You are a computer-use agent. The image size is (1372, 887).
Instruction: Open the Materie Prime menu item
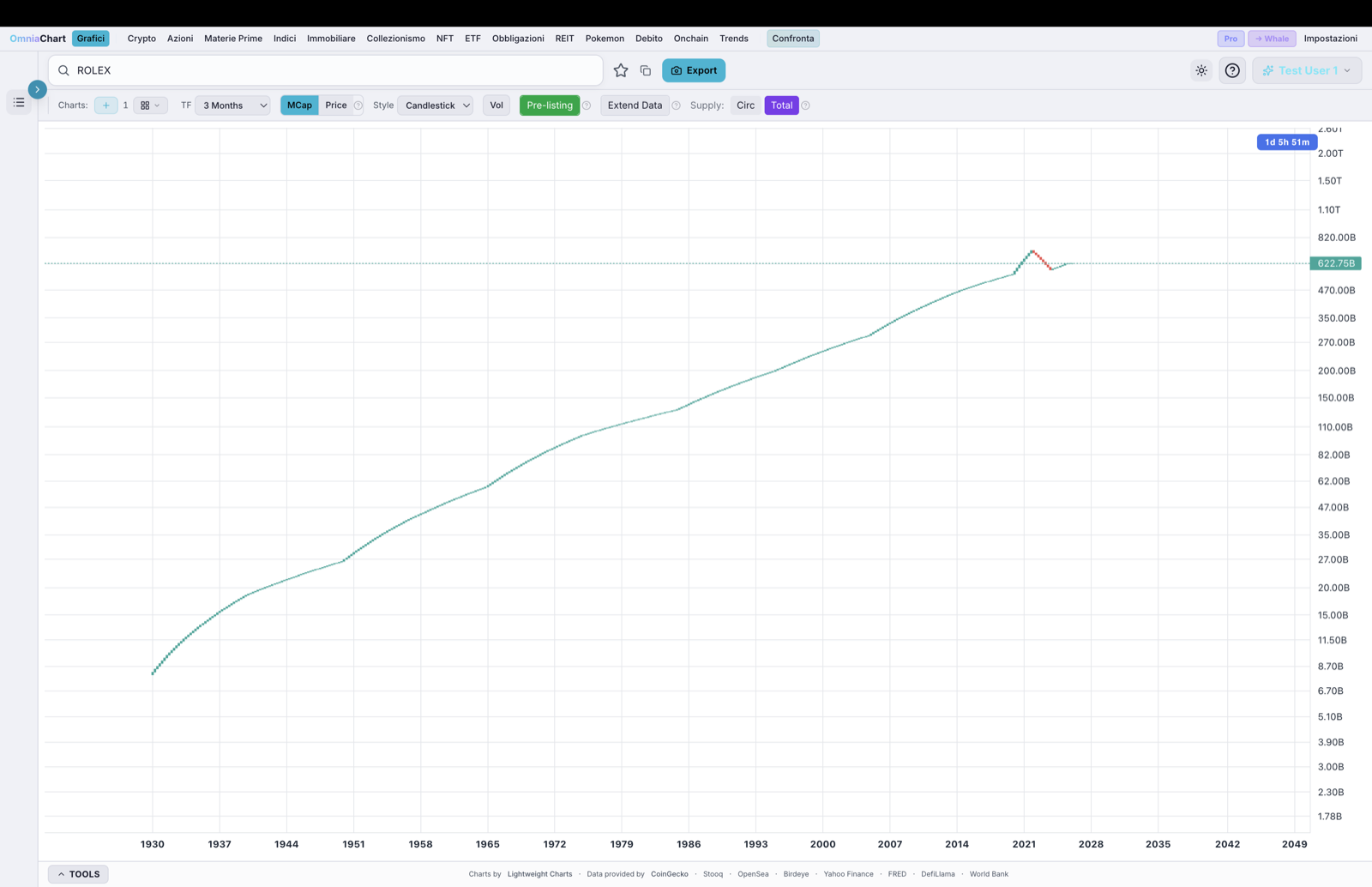click(233, 39)
